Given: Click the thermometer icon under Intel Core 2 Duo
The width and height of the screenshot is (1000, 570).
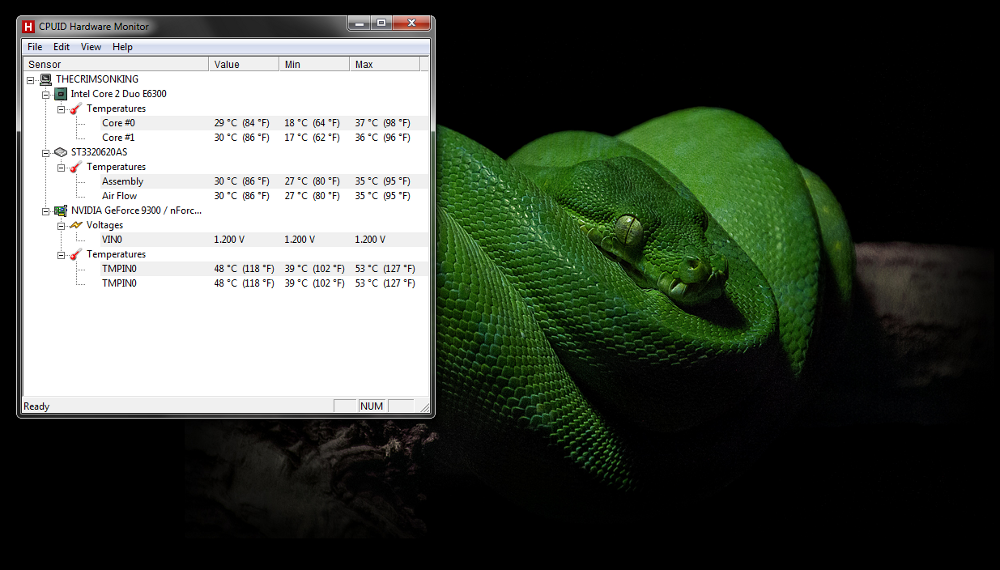Looking at the screenshot, I should coord(76,109).
